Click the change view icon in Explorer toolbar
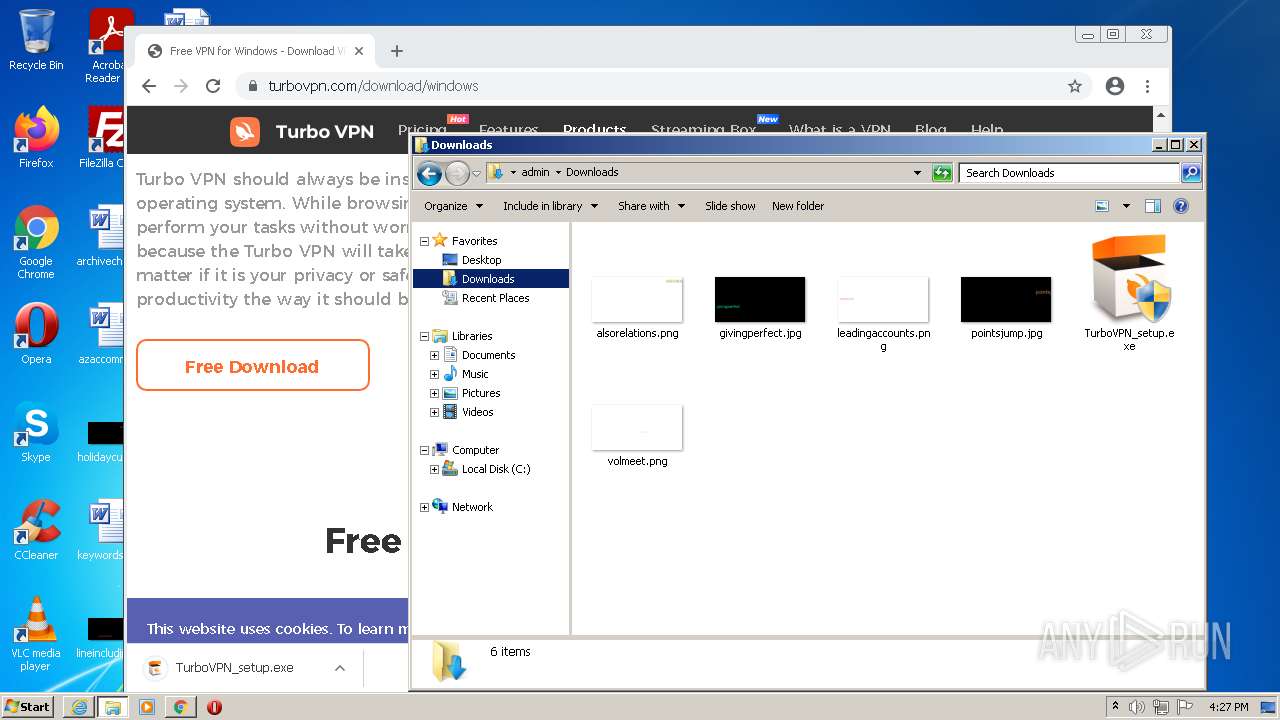The image size is (1280, 720). coord(1102,206)
